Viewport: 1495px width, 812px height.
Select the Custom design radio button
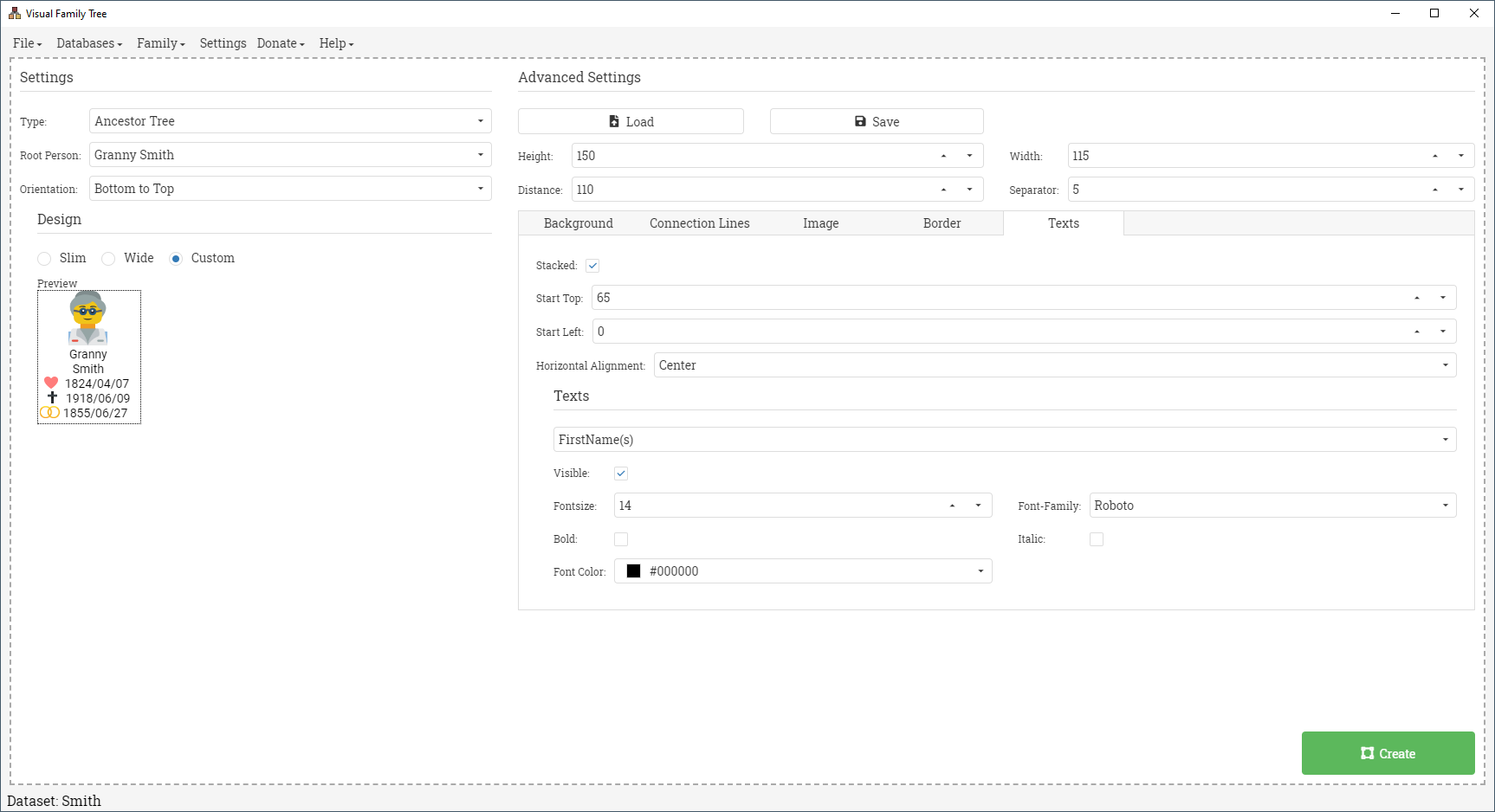click(x=176, y=259)
